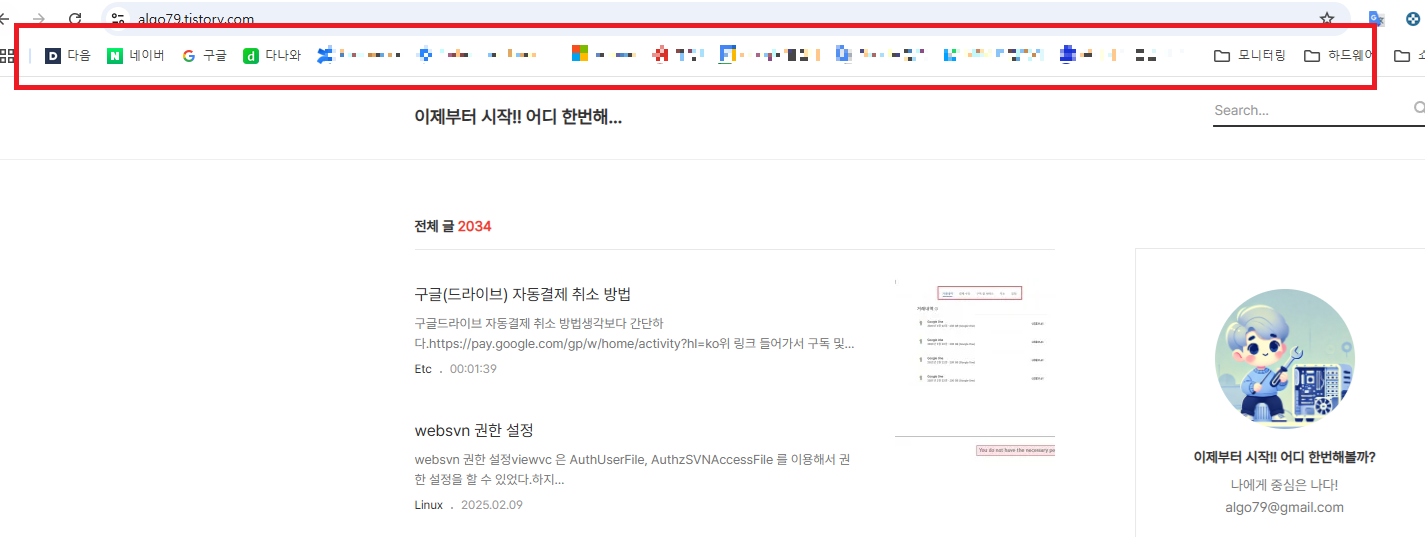Open the 다나와 bookmark
Screen dimensions: 1425x553
pos(272,56)
